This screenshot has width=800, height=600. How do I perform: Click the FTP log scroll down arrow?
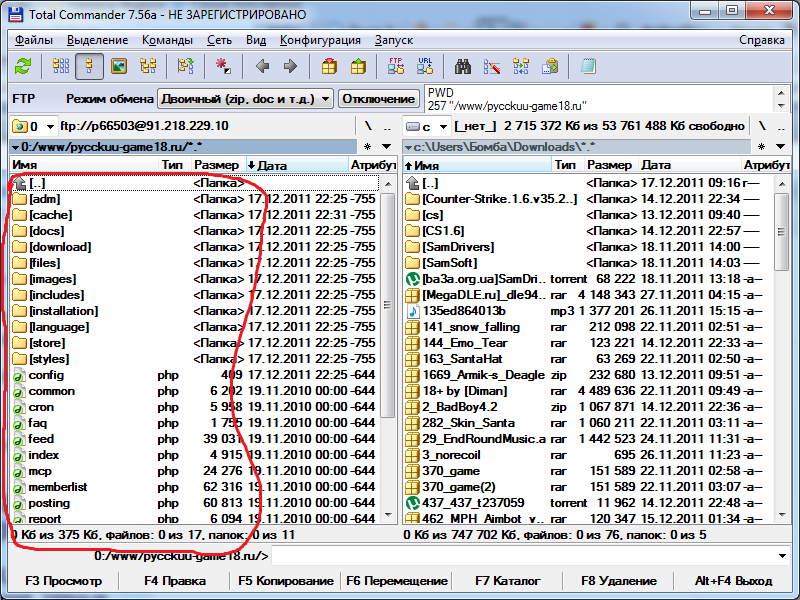(x=781, y=106)
